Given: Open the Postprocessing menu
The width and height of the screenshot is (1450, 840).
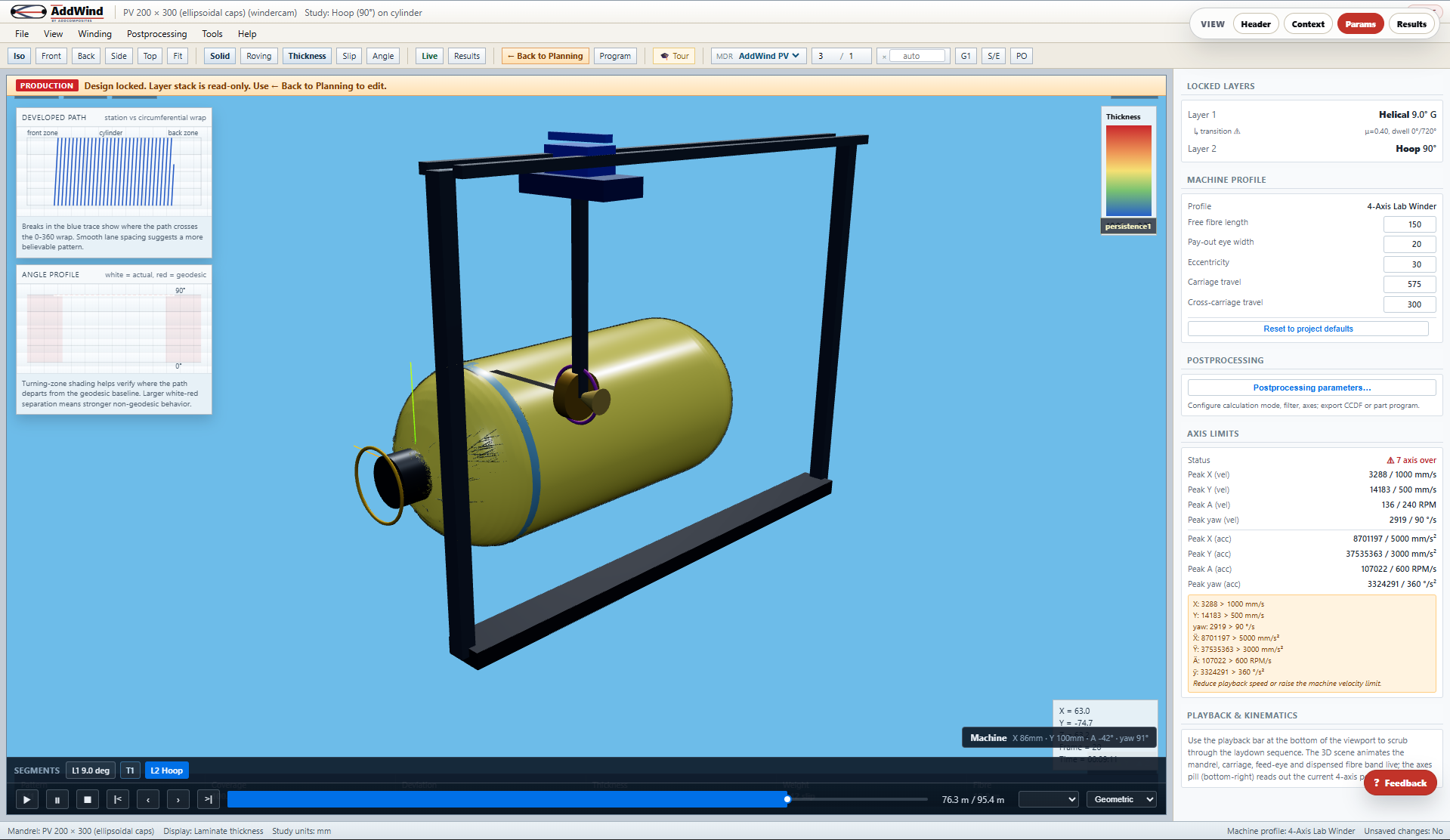Looking at the screenshot, I should 156,34.
